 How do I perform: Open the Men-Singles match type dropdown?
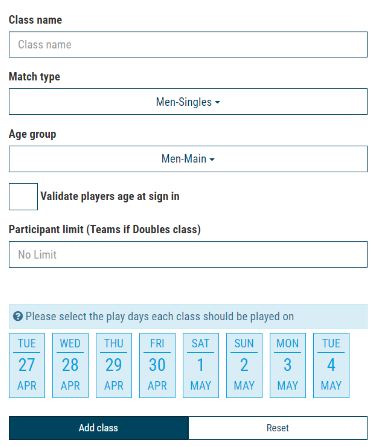tap(188, 102)
